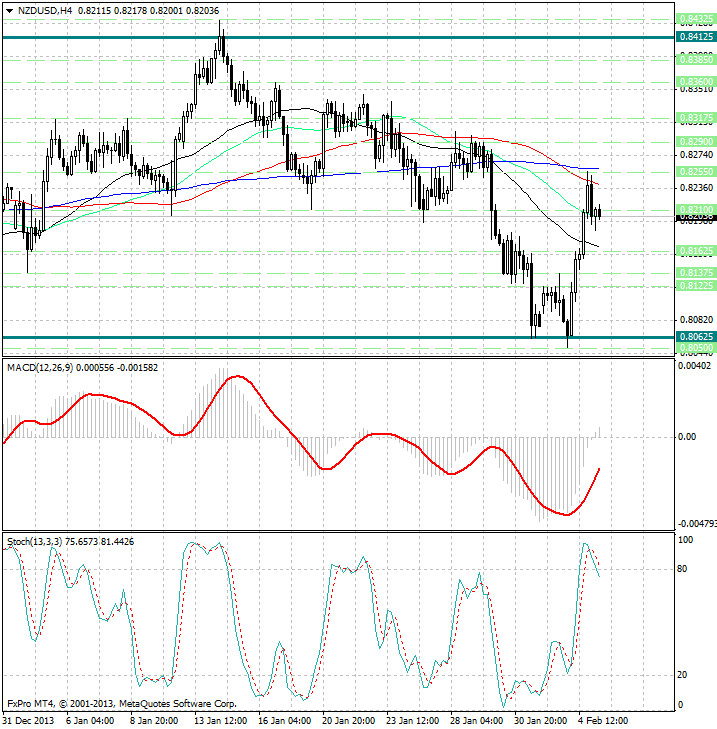This screenshot has width=717, height=729.
Task: Click the 0.81625 price level label
Action: click(x=696, y=251)
